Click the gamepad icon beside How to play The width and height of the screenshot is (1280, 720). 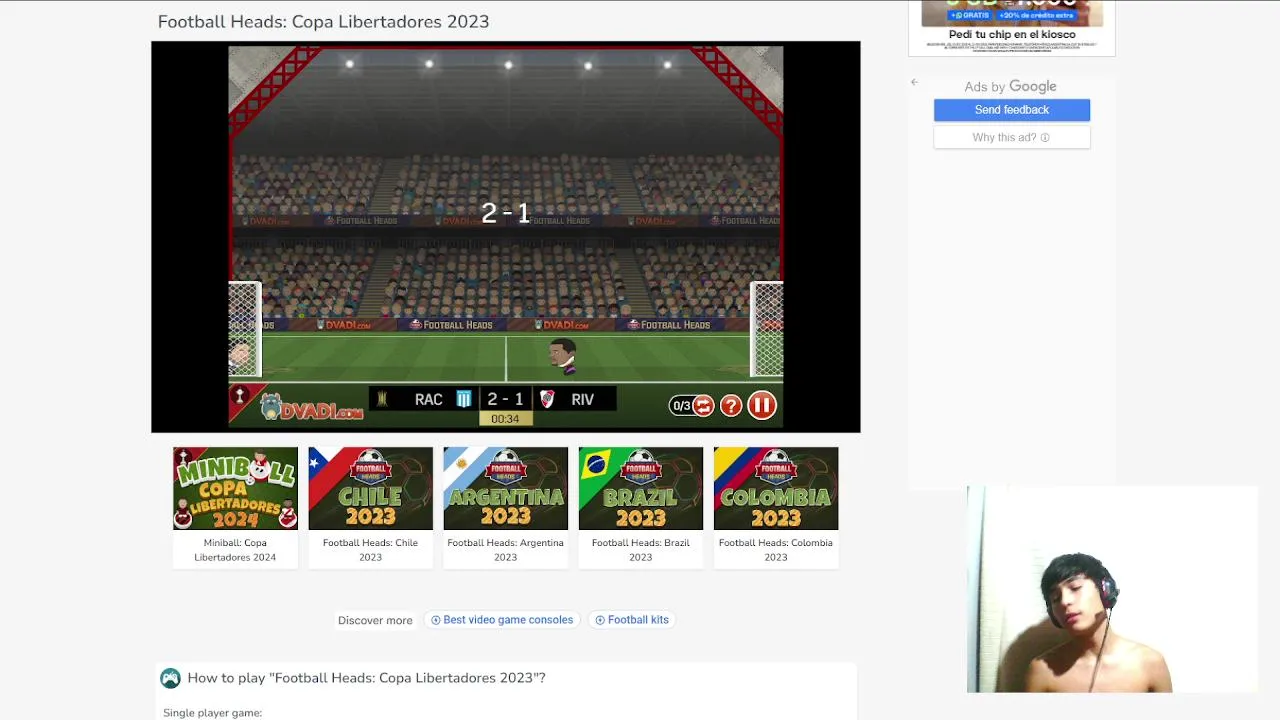tap(171, 678)
